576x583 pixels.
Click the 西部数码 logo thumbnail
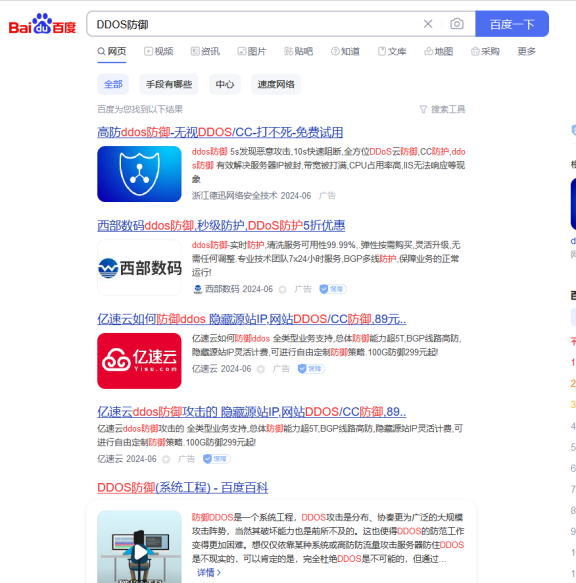(x=139, y=267)
